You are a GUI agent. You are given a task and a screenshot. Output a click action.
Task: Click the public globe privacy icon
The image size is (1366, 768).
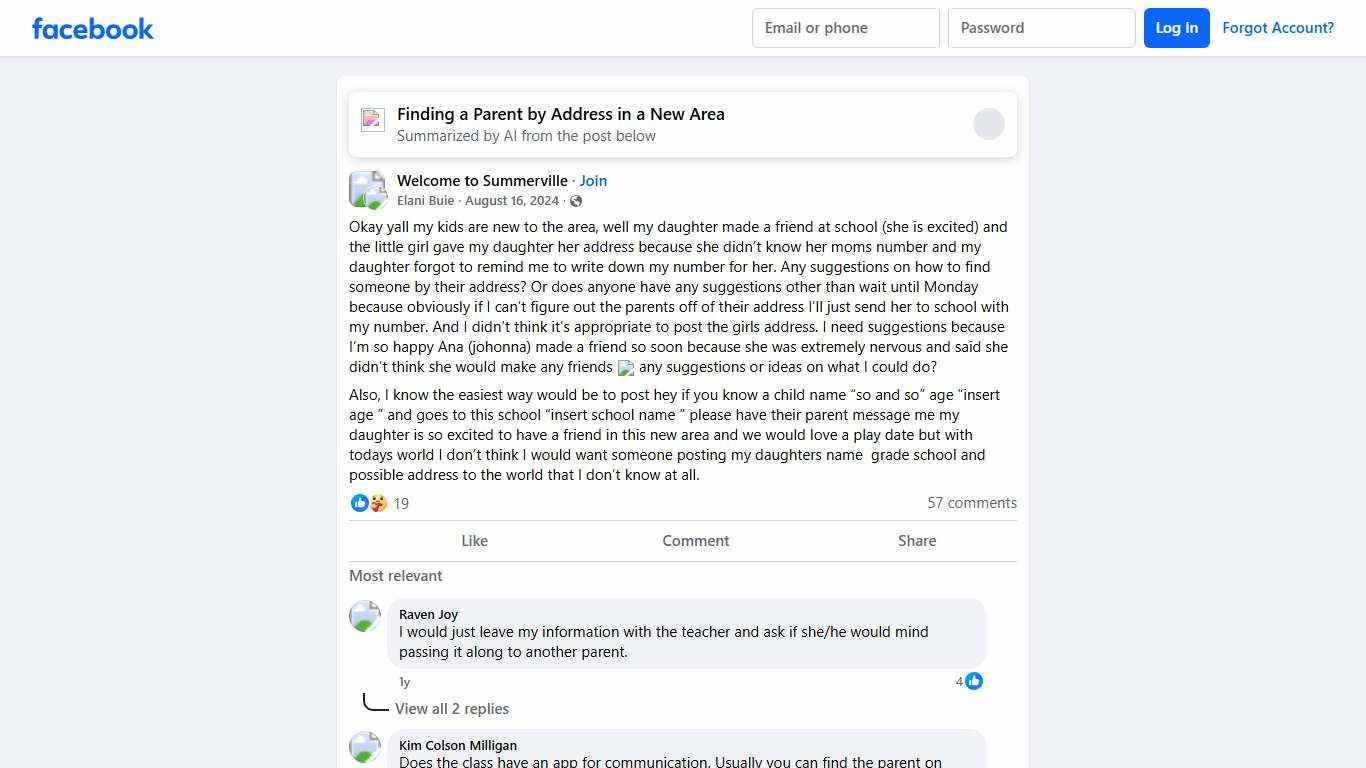pyautogui.click(x=576, y=201)
